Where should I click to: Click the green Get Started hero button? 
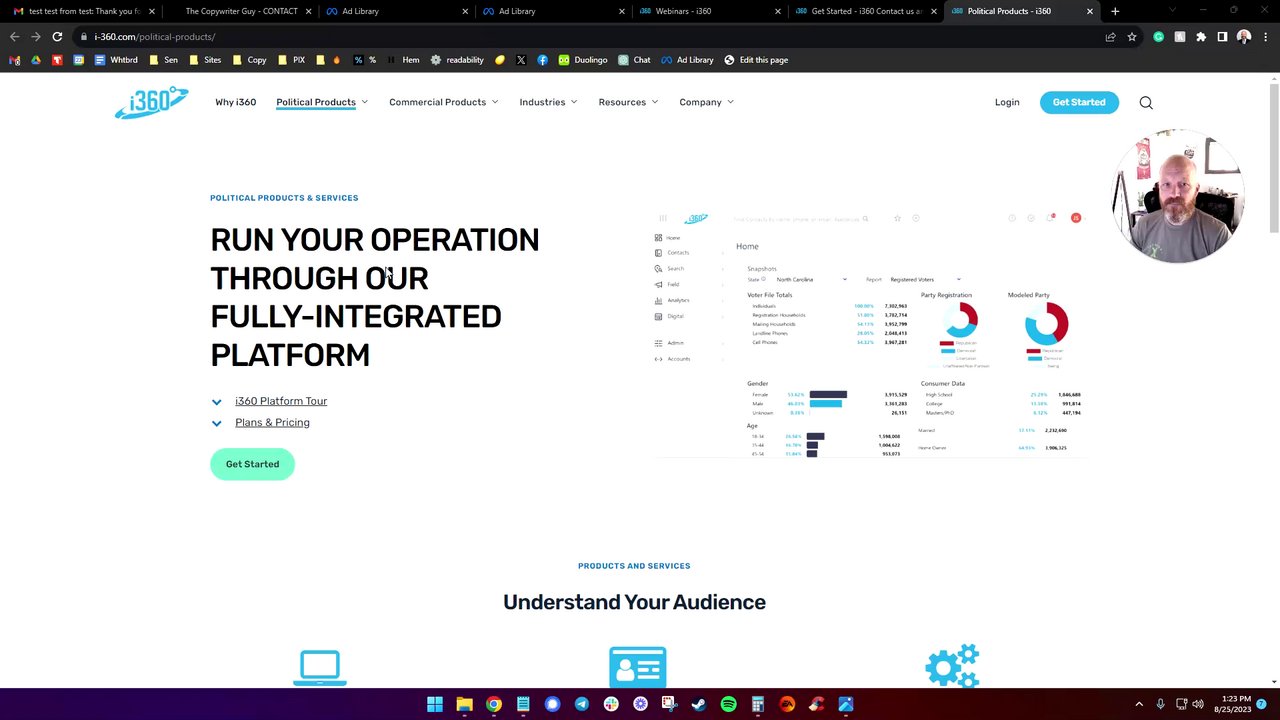click(x=252, y=464)
